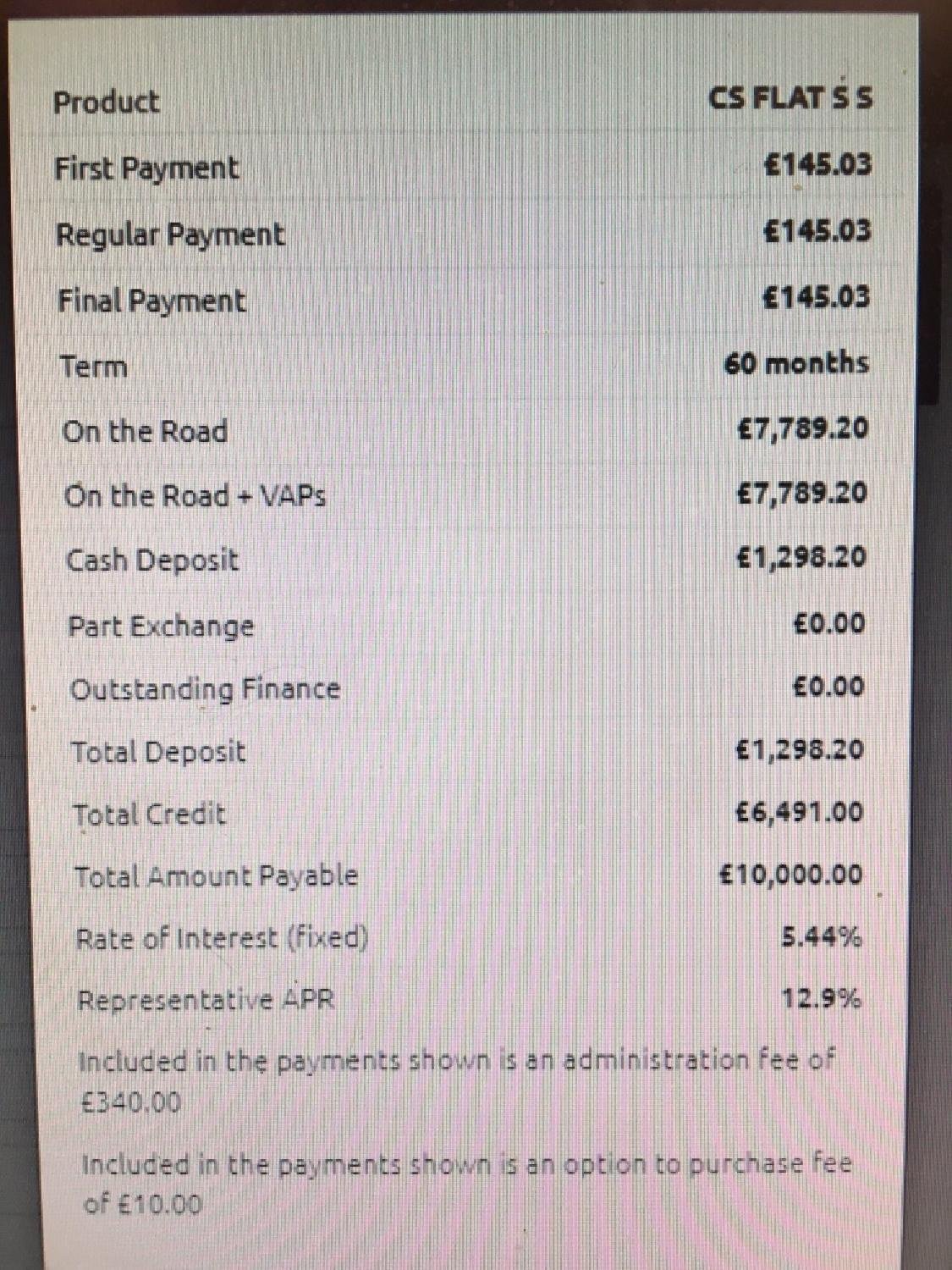Click the First Payment label
This screenshot has width=952, height=1270.
click(x=147, y=168)
